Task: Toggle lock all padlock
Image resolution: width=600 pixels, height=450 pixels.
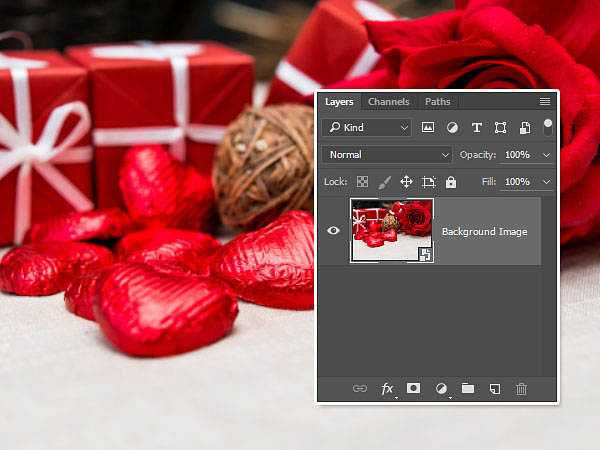Action: coord(451,182)
